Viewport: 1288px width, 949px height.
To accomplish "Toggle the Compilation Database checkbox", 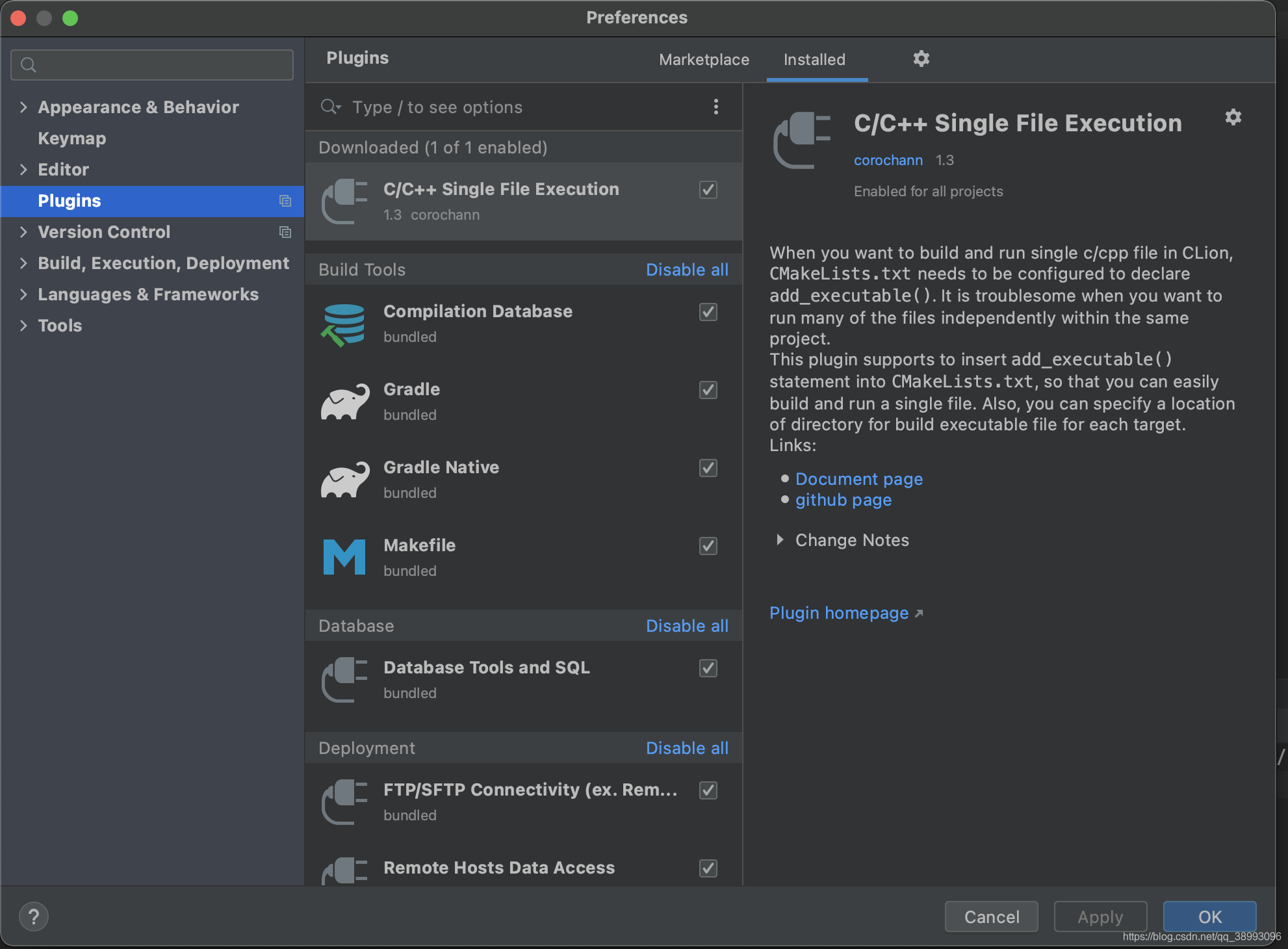I will (708, 312).
